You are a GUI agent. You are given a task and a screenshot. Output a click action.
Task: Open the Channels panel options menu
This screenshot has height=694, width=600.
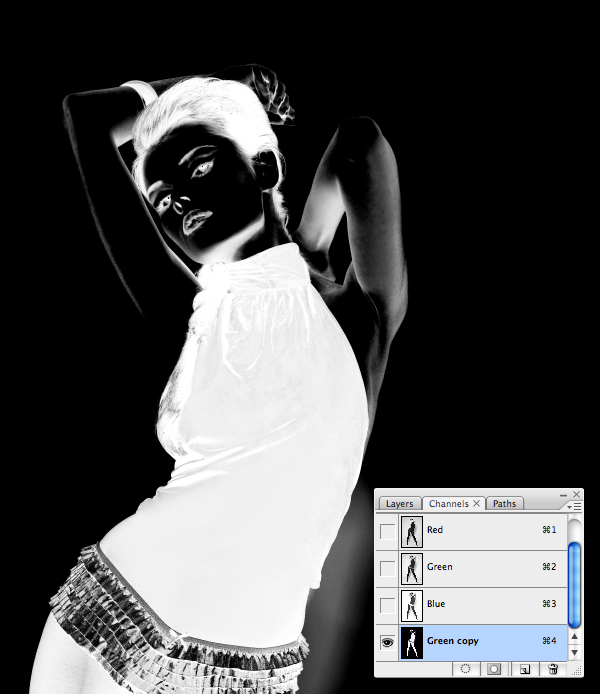(575, 506)
